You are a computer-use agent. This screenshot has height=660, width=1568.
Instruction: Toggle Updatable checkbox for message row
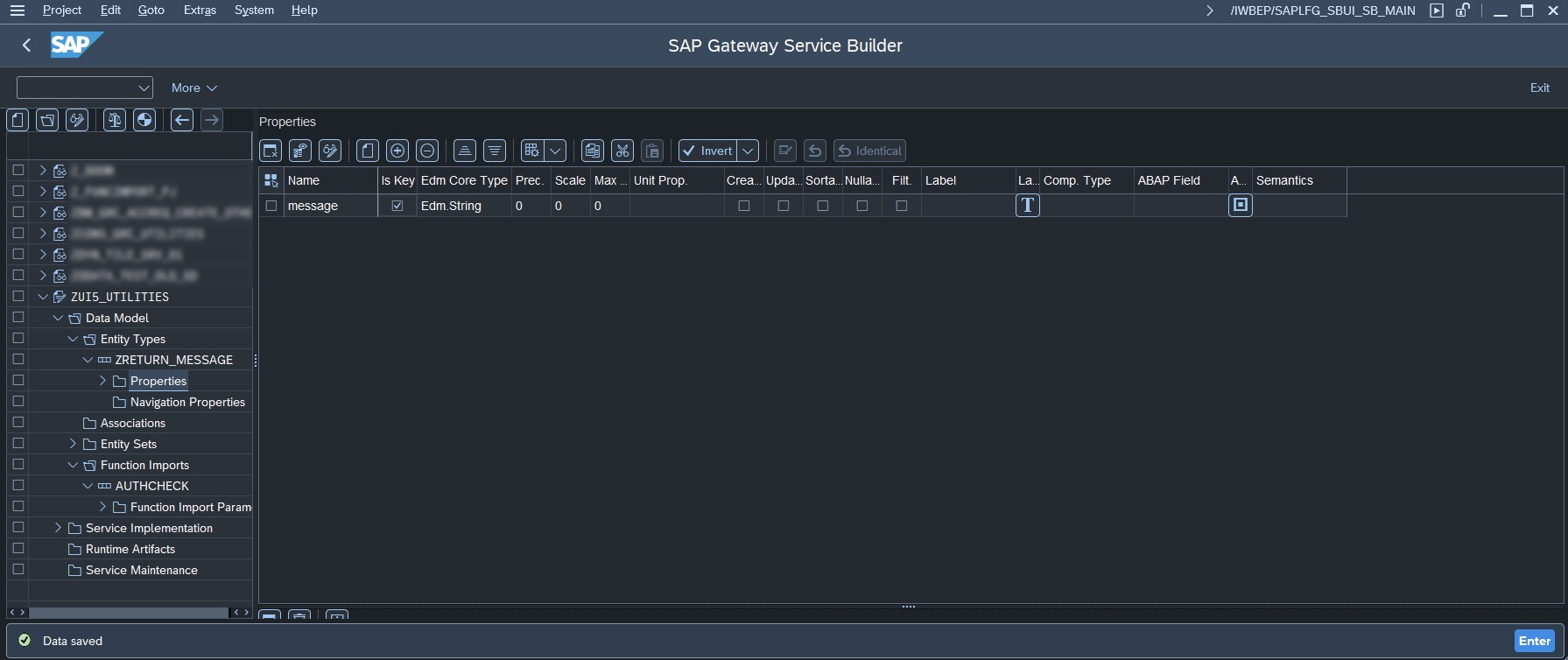tap(784, 206)
